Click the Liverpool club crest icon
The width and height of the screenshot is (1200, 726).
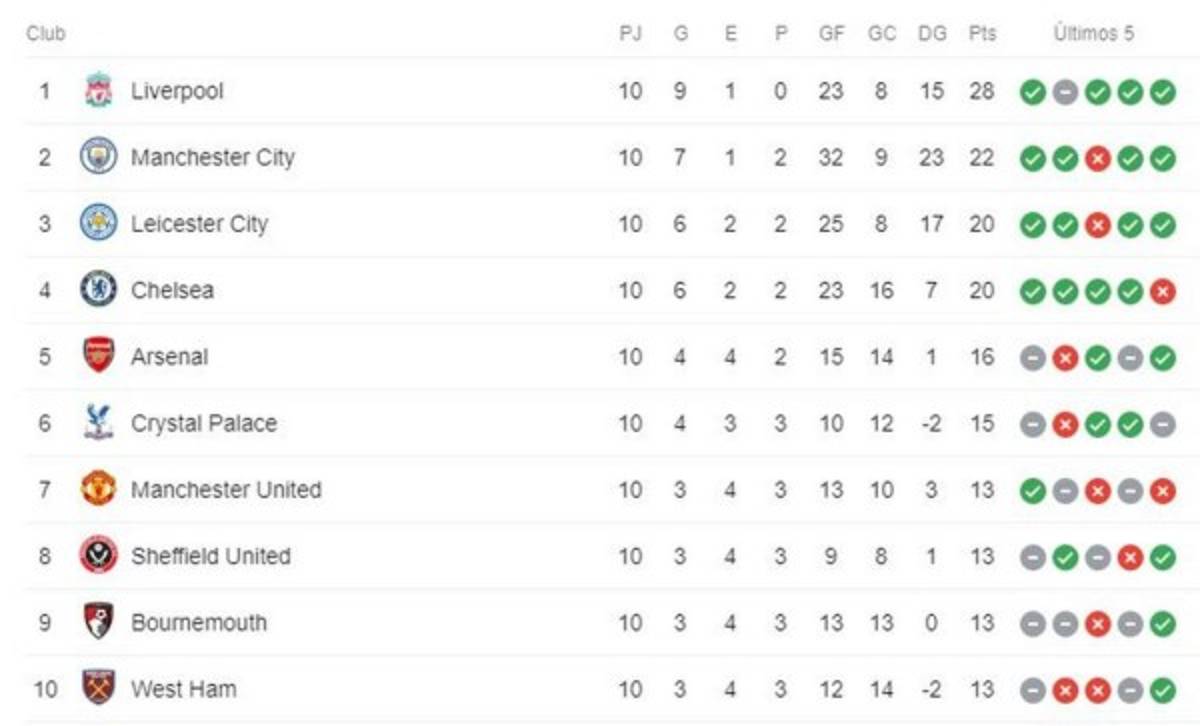(98, 91)
